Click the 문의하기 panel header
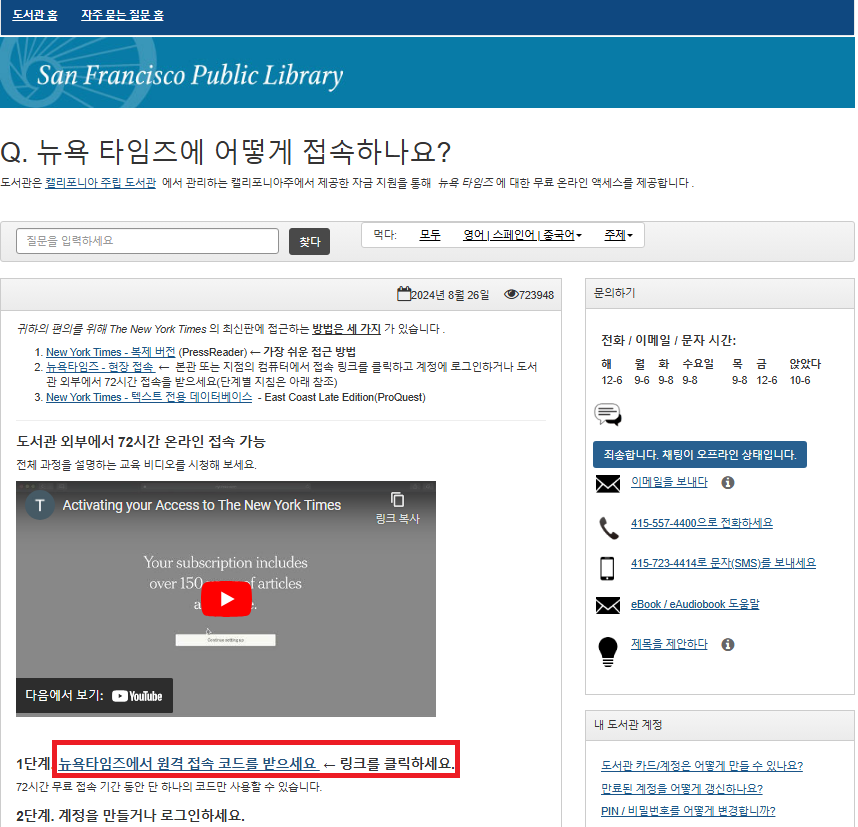Viewport: 858px width, 827px height. pyautogui.click(x=720, y=293)
